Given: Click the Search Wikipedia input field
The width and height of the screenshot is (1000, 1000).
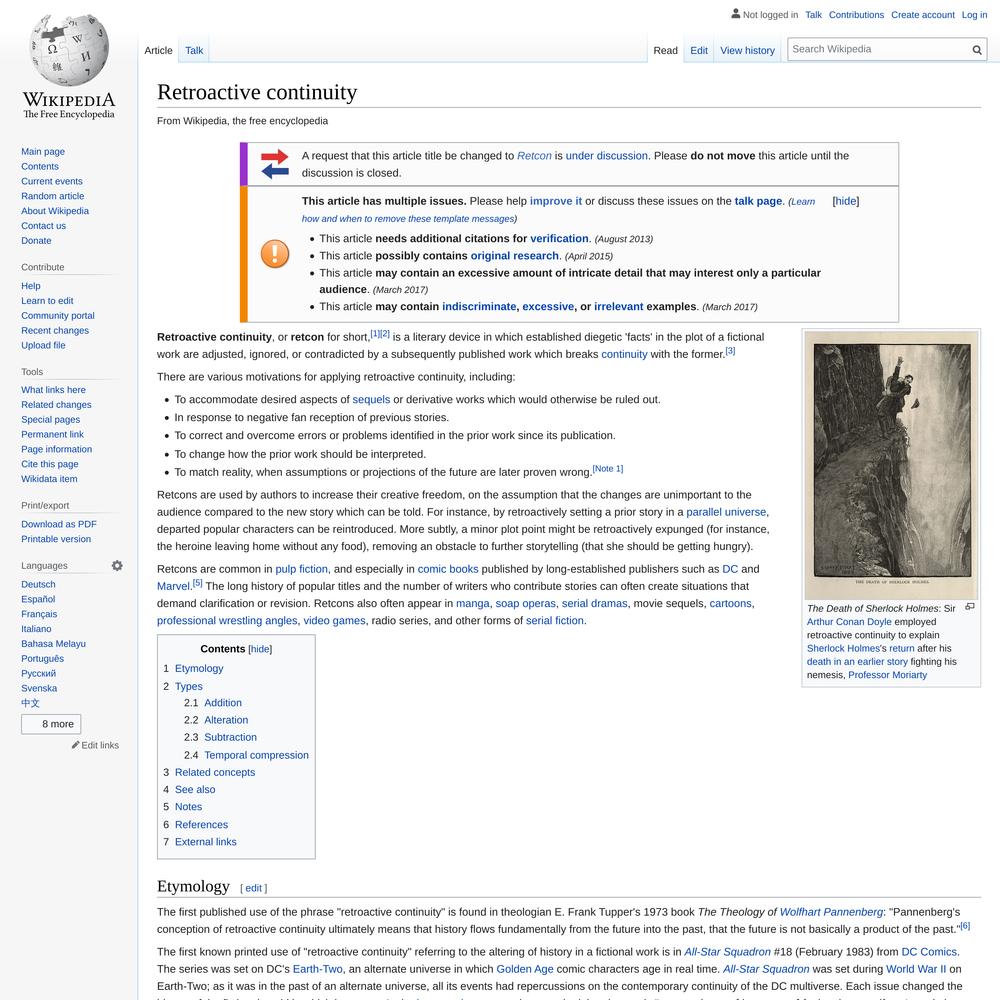Looking at the screenshot, I should [x=879, y=50].
